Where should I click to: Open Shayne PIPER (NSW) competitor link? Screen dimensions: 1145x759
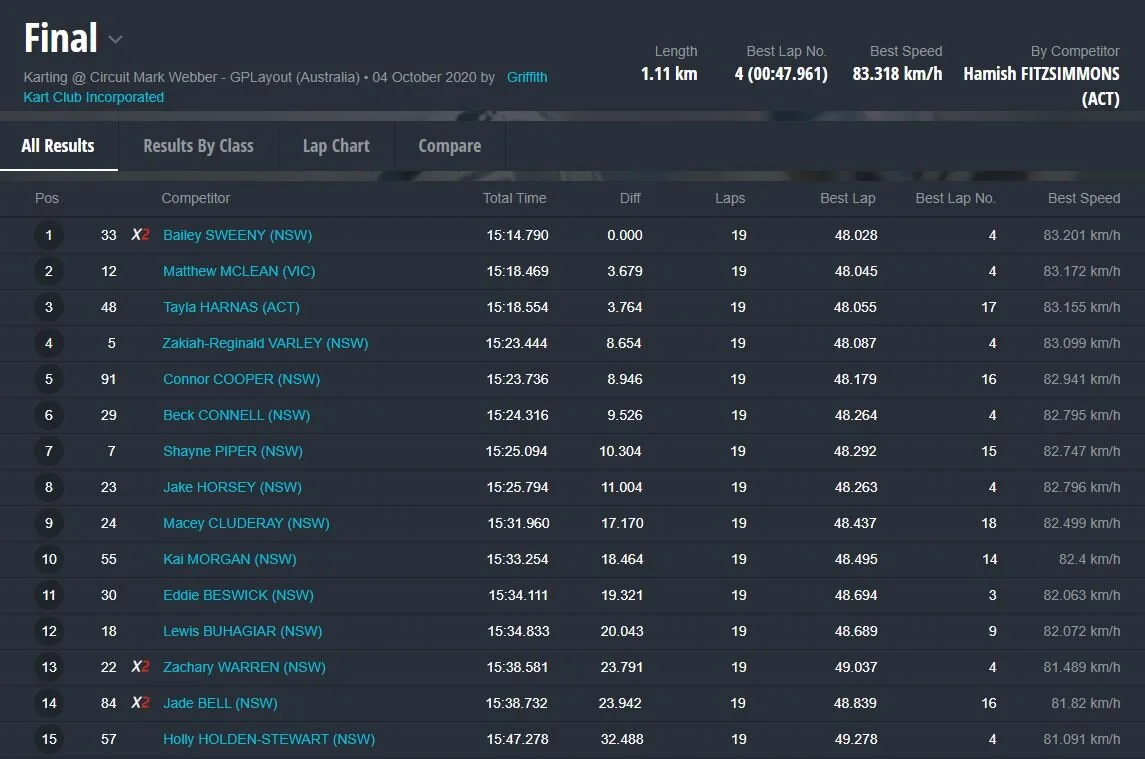pos(232,451)
